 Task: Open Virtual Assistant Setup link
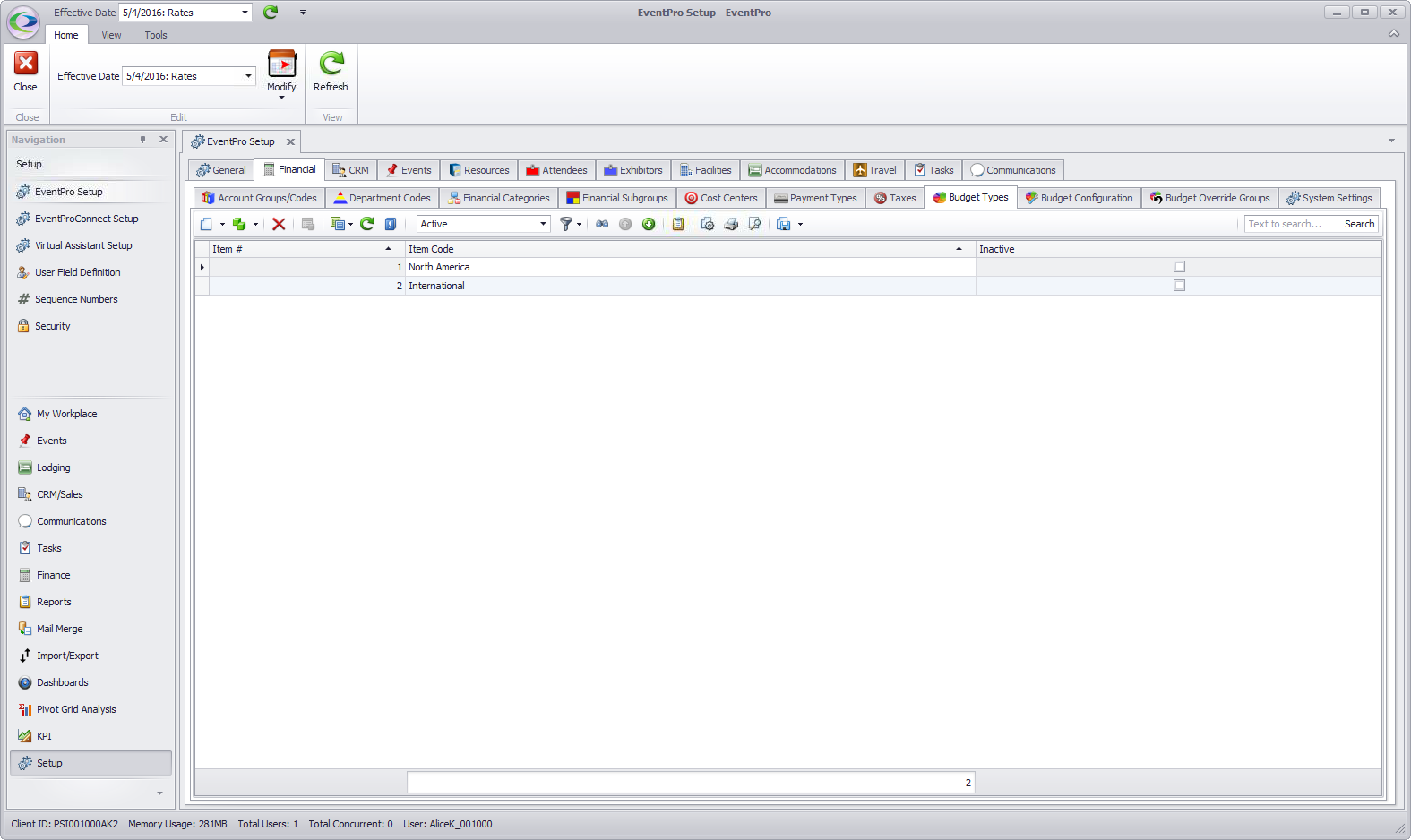click(83, 245)
